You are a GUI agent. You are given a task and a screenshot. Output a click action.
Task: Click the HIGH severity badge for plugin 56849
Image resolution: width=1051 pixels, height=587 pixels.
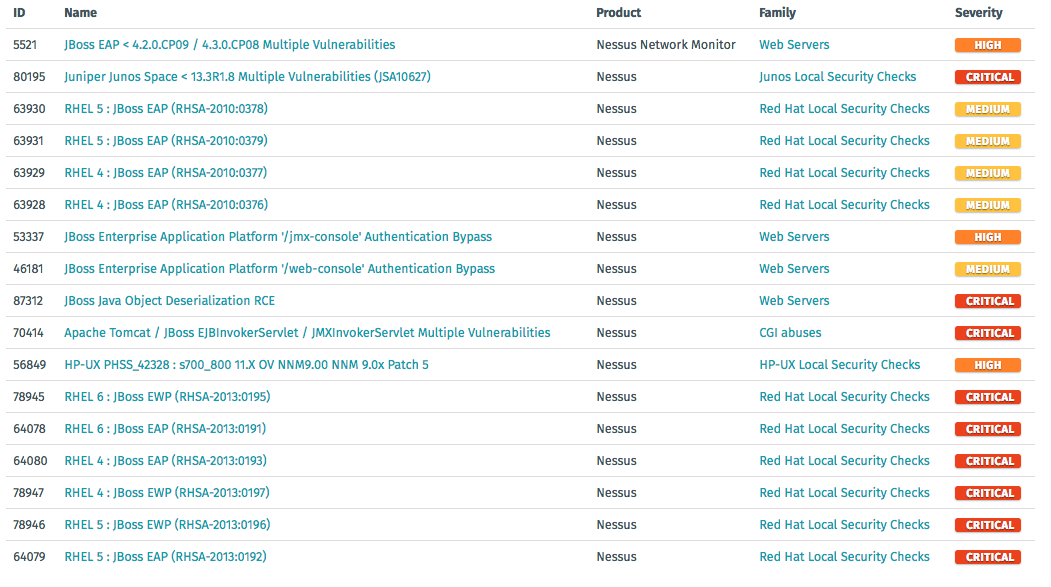pos(988,365)
